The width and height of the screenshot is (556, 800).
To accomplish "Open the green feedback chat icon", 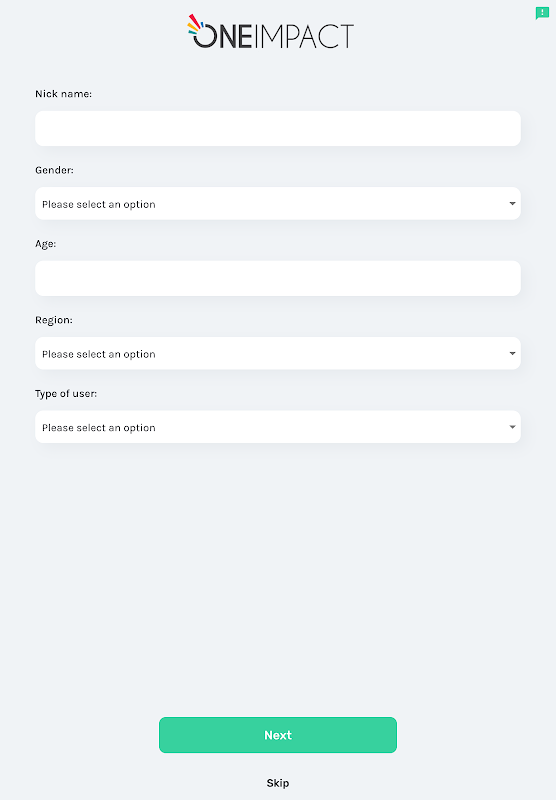I will (x=542, y=13).
